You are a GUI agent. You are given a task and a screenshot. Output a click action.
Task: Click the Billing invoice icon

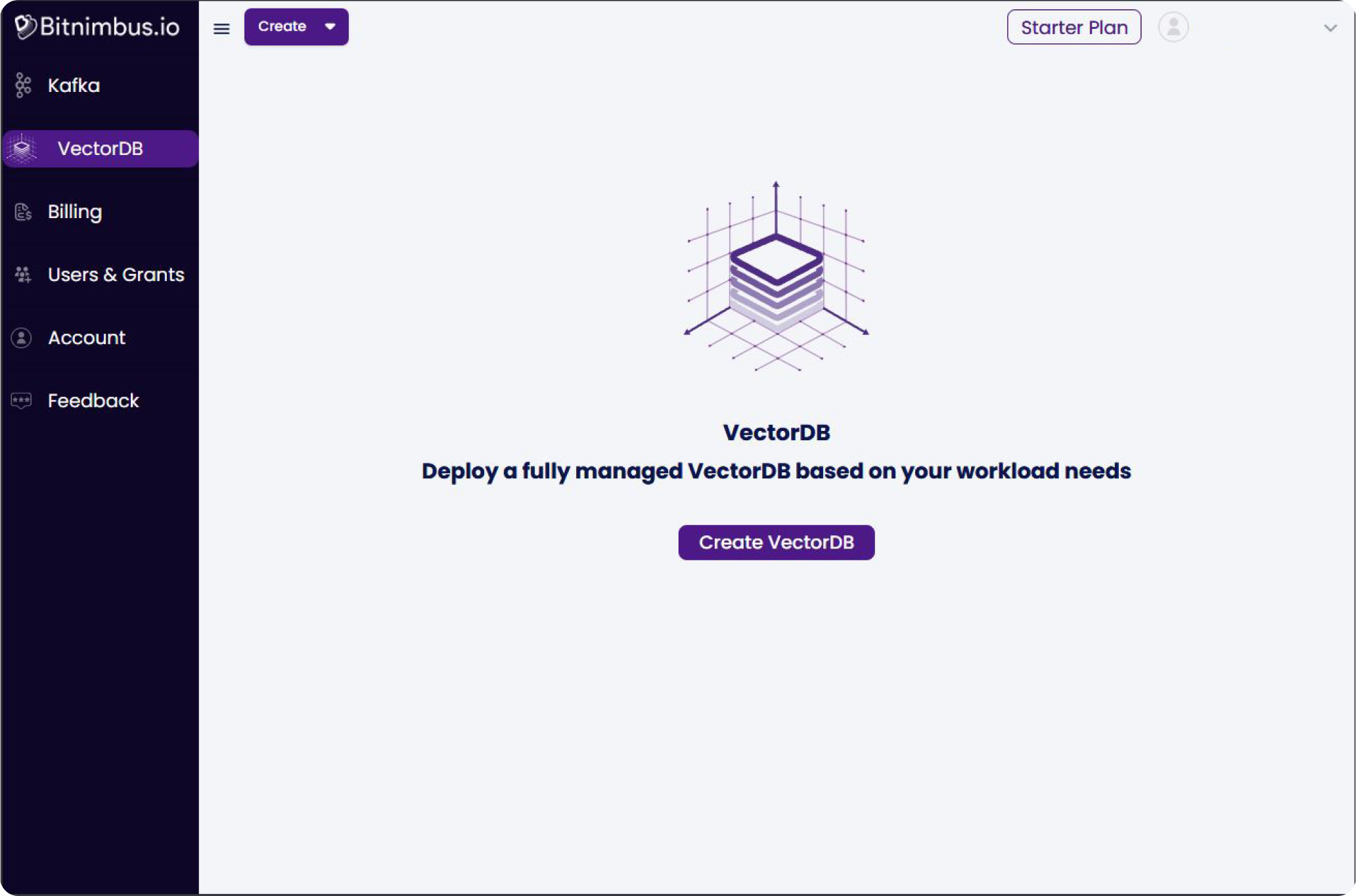tap(23, 212)
